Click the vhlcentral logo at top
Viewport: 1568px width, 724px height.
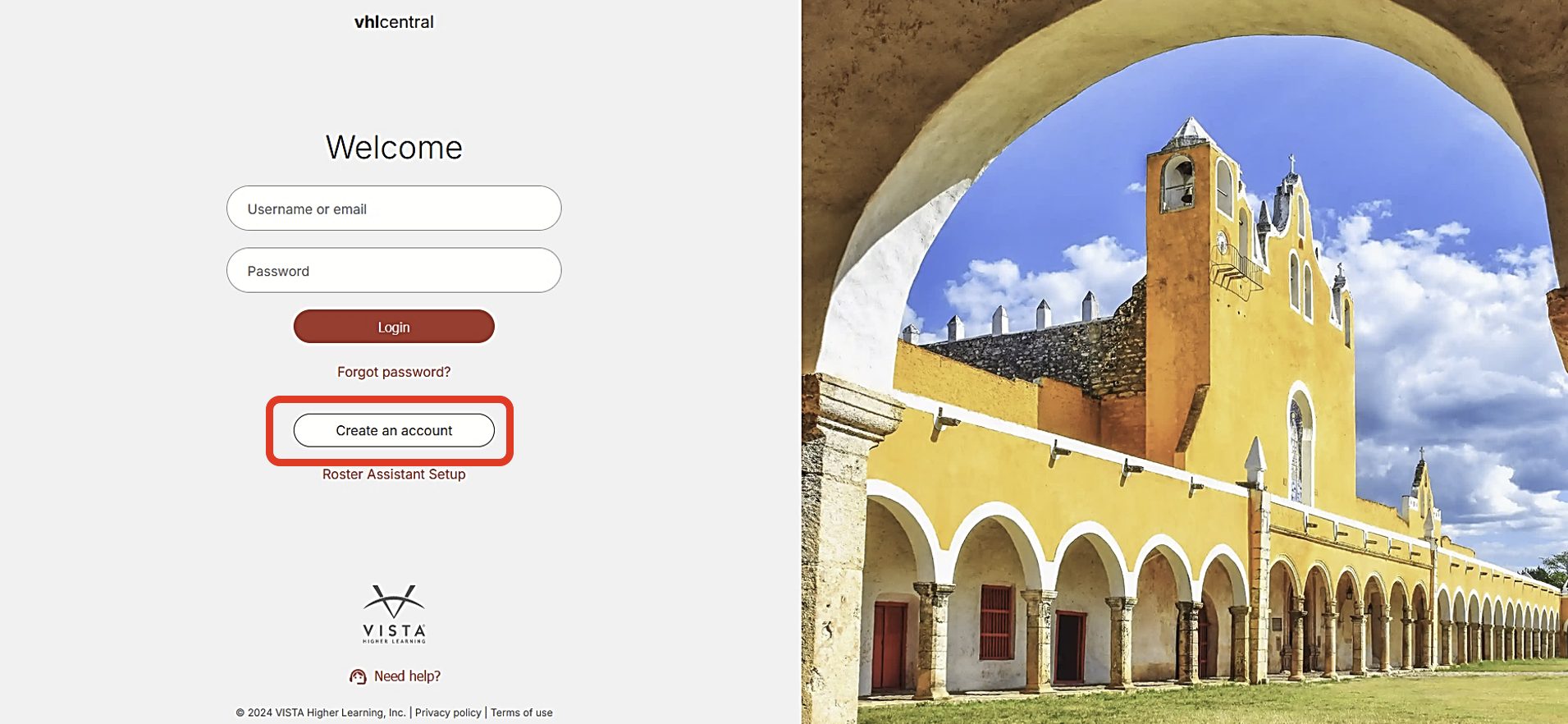[394, 22]
